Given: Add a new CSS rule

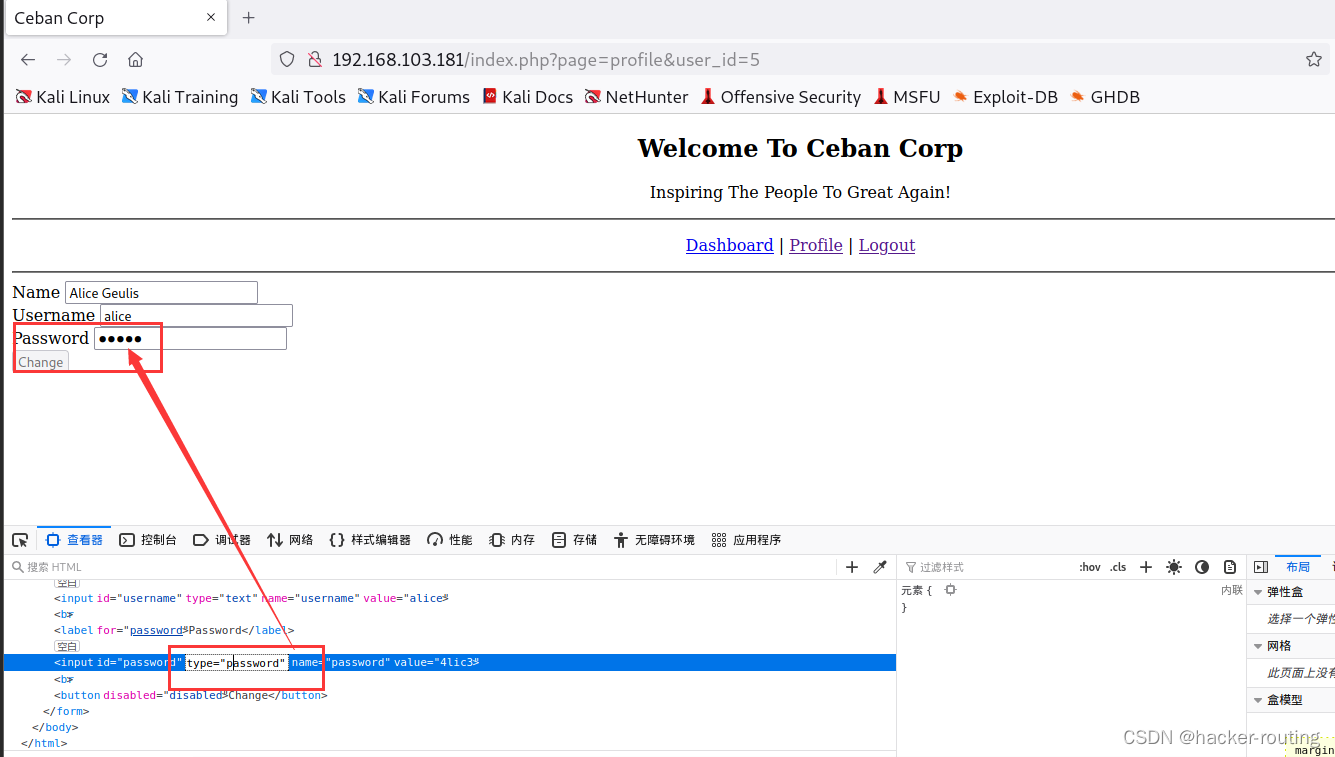Looking at the screenshot, I should [1146, 567].
